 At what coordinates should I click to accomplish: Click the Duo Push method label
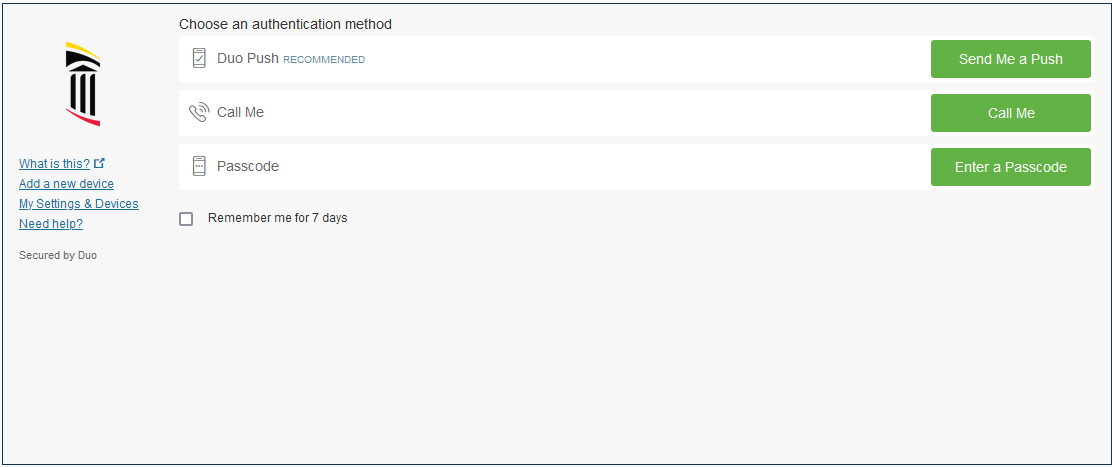coord(248,59)
